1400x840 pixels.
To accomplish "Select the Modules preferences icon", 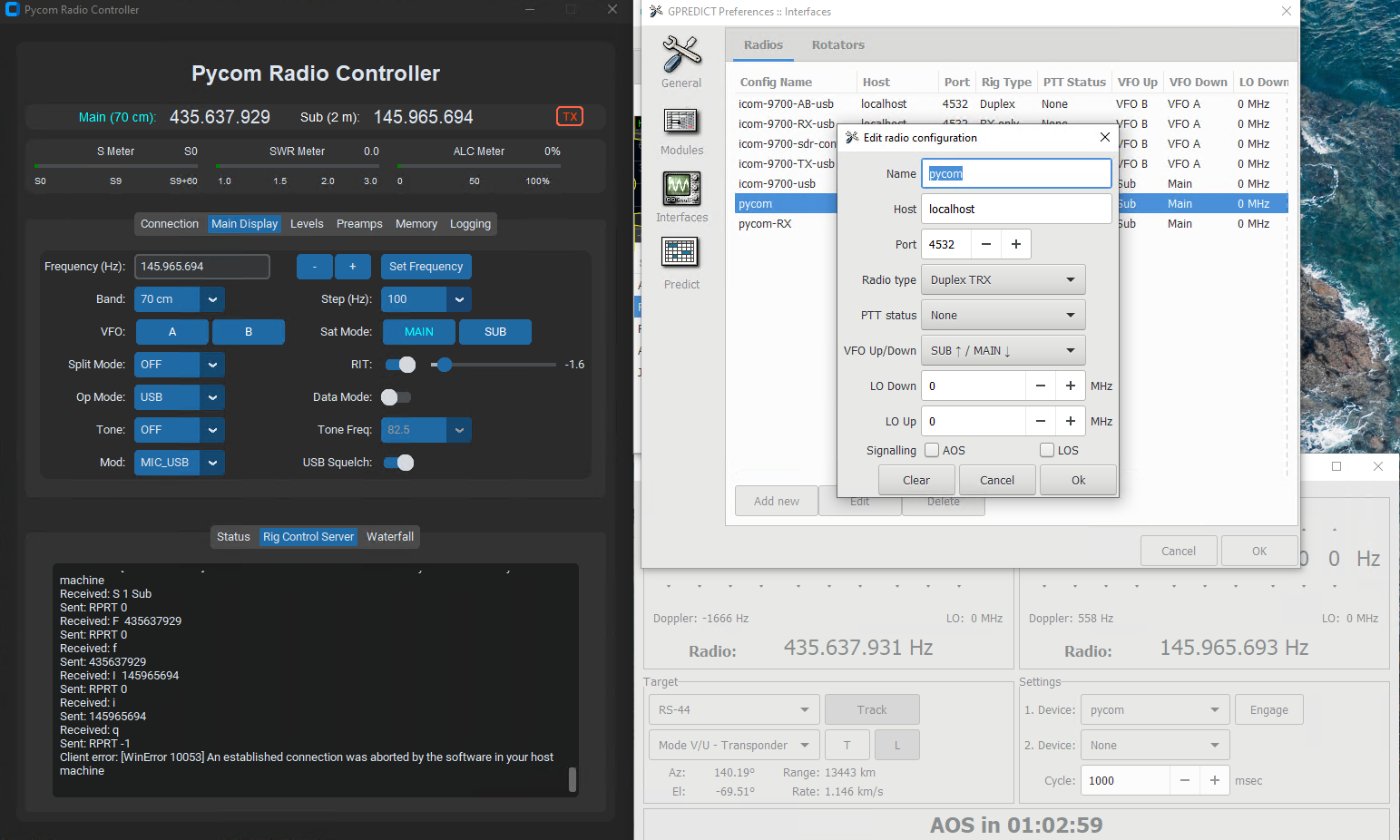I will 681,128.
